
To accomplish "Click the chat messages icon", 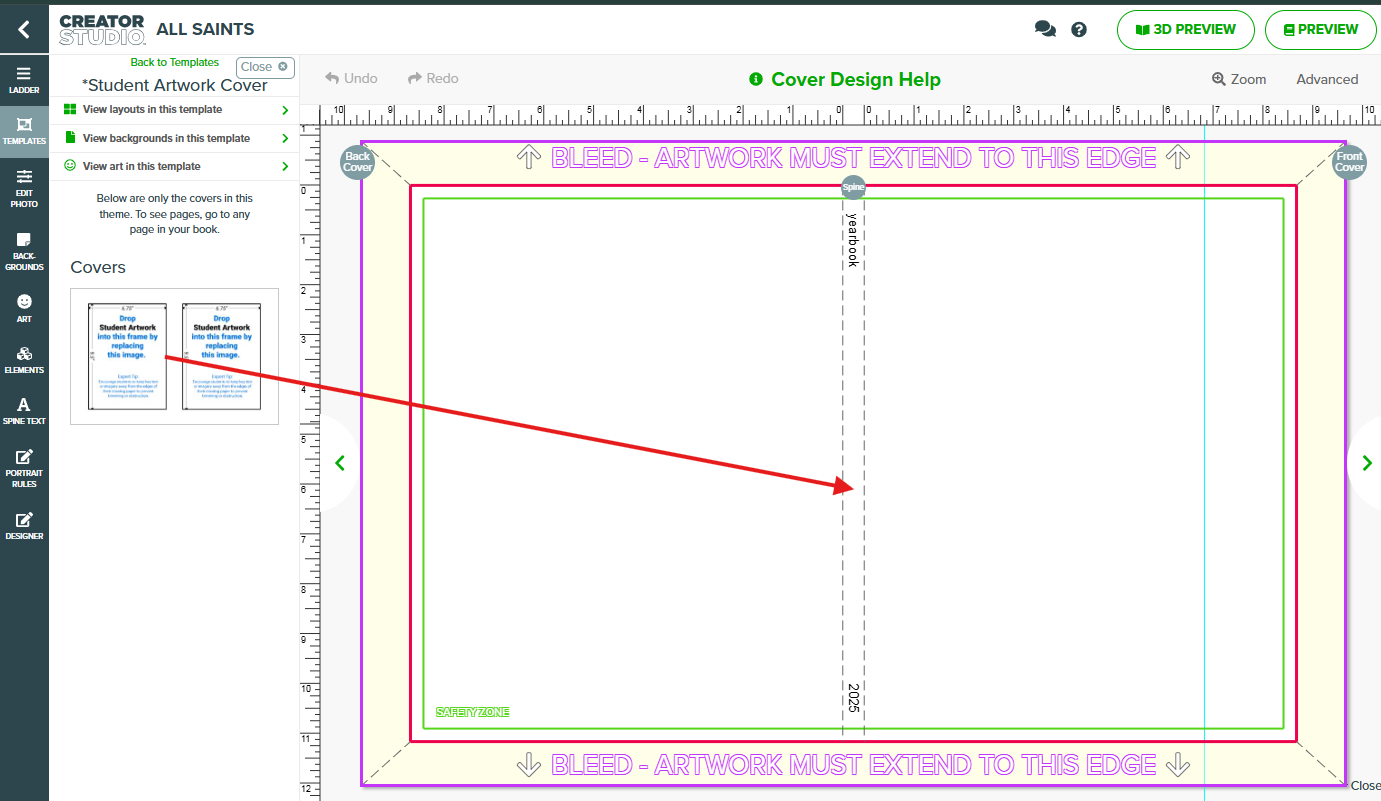I will [x=1045, y=30].
